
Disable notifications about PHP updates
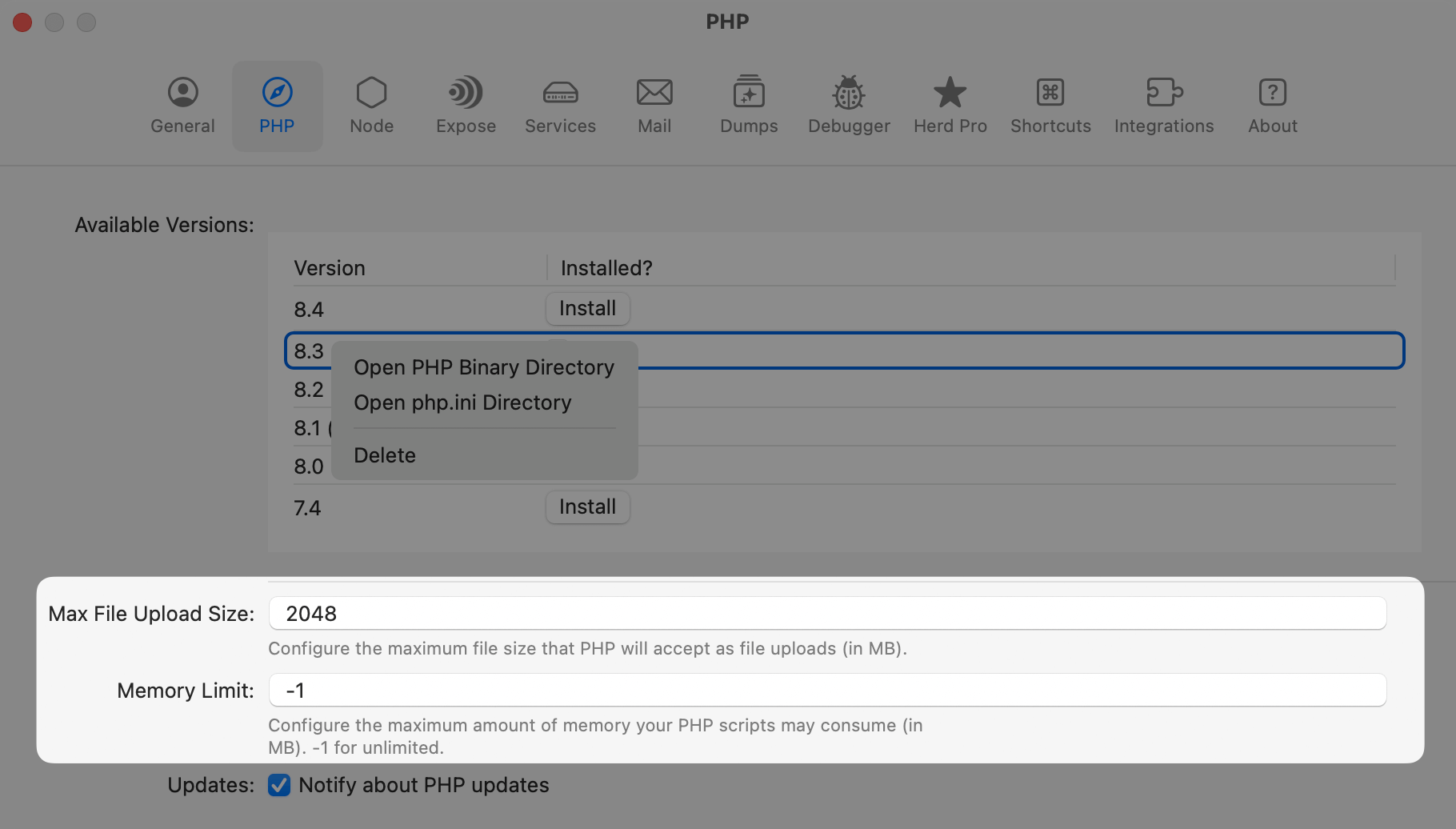(x=278, y=785)
